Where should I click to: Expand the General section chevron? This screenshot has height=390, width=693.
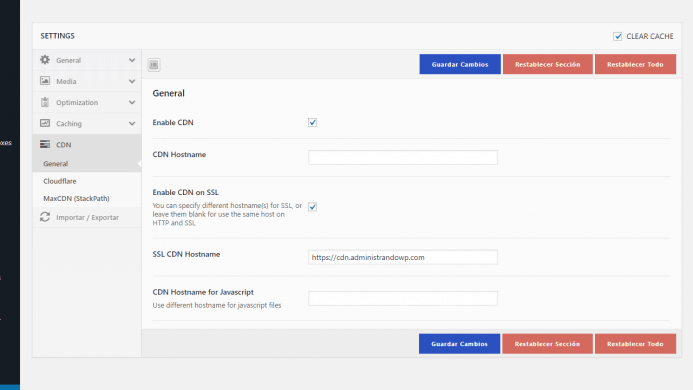pos(132,60)
